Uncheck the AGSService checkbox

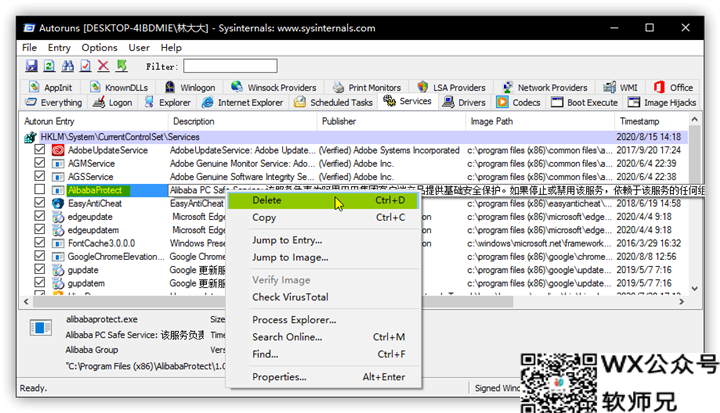pos(39,176)
